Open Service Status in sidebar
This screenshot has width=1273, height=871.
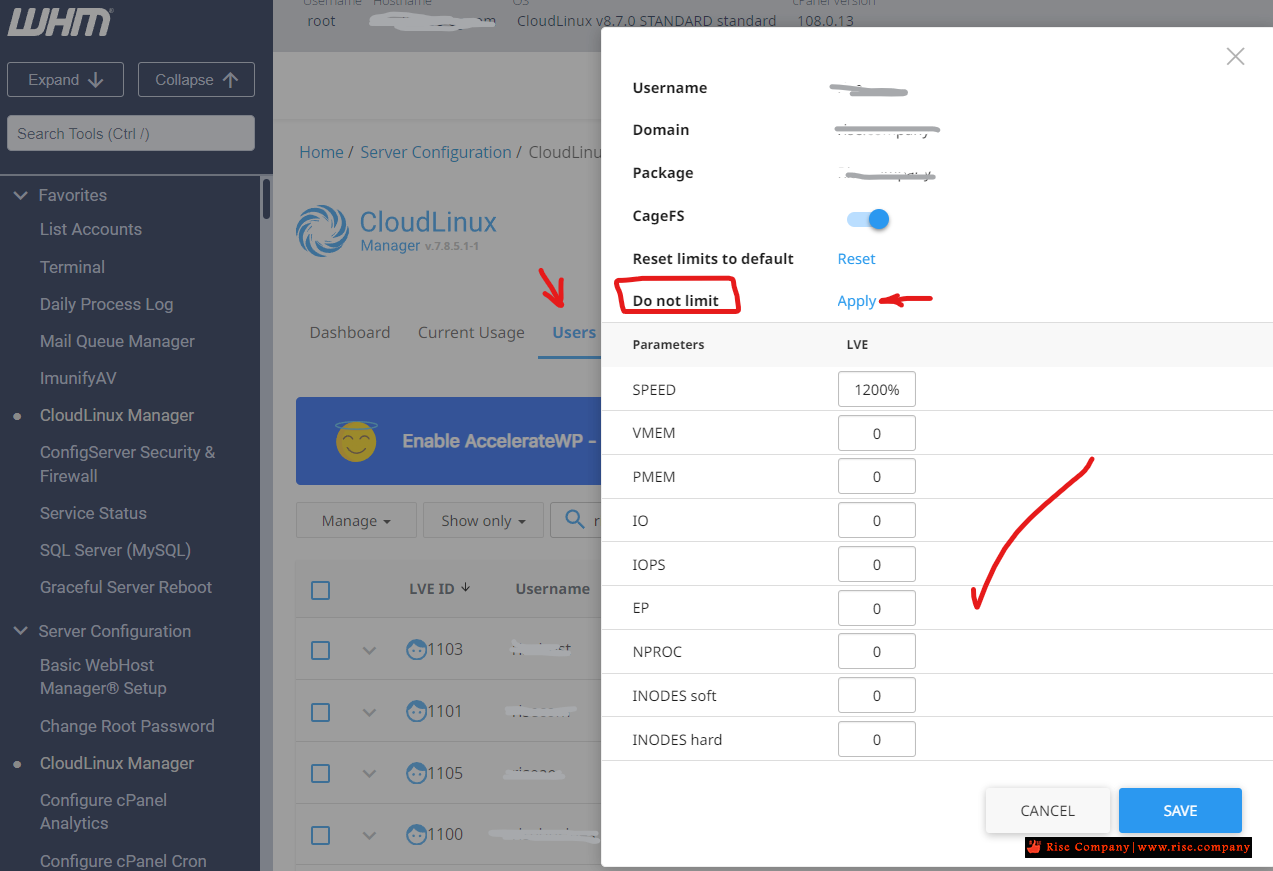pyautogui.click(x=93, y=513)
